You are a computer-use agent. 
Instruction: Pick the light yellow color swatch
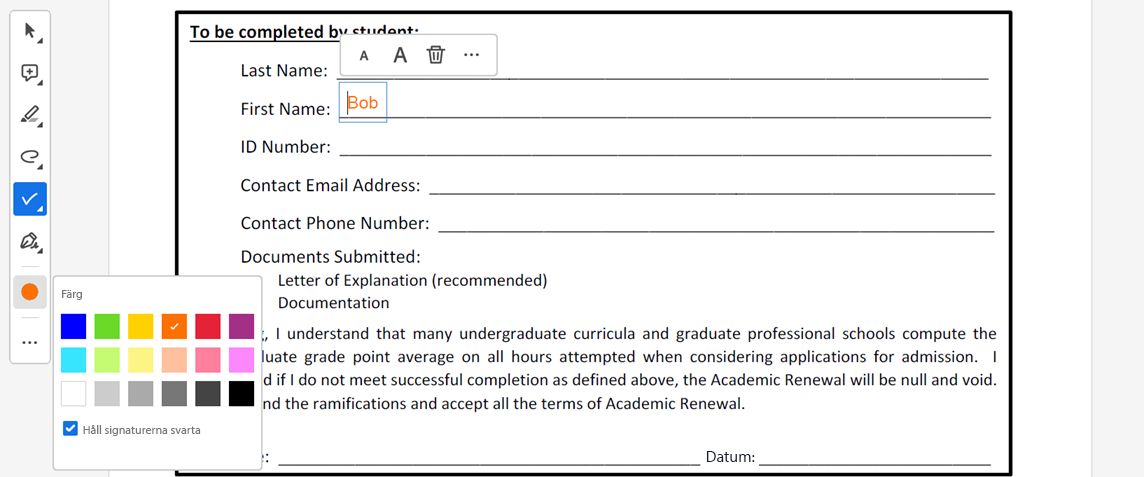[x=141, y=360]
